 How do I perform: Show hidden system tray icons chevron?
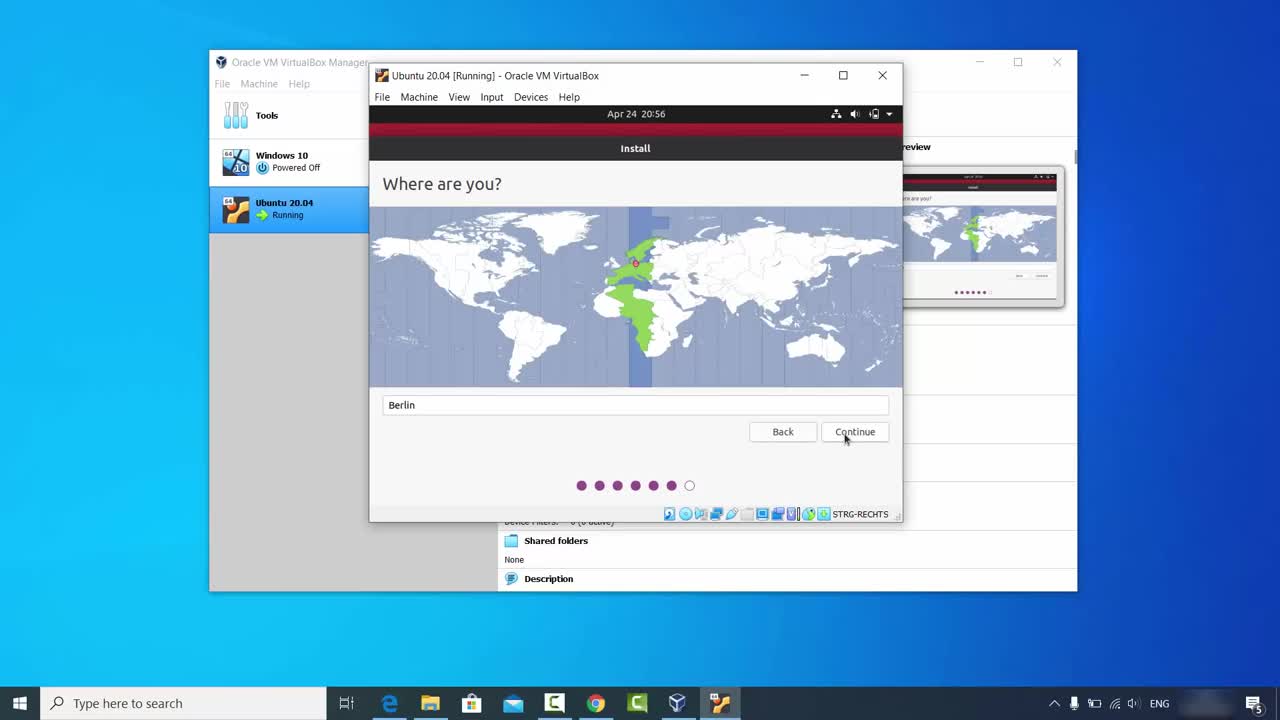pyautogui.click(x=1055, y=703)
